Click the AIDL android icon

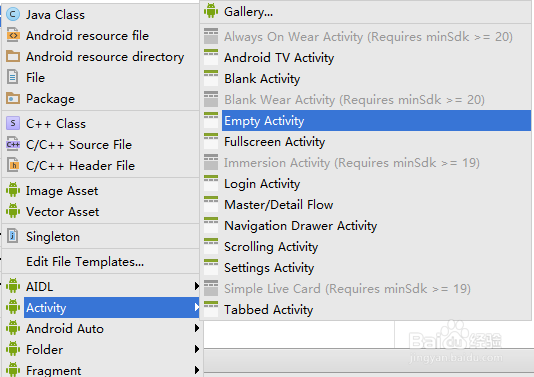point(13,286)
